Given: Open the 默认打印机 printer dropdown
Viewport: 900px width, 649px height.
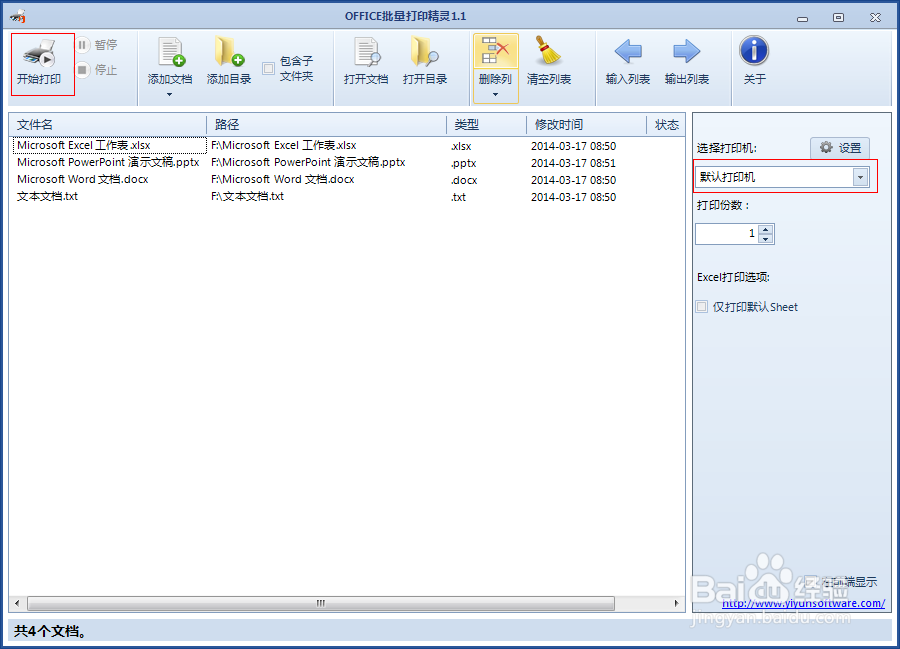Looking at the screenshot, I should (x=860, y=177).
